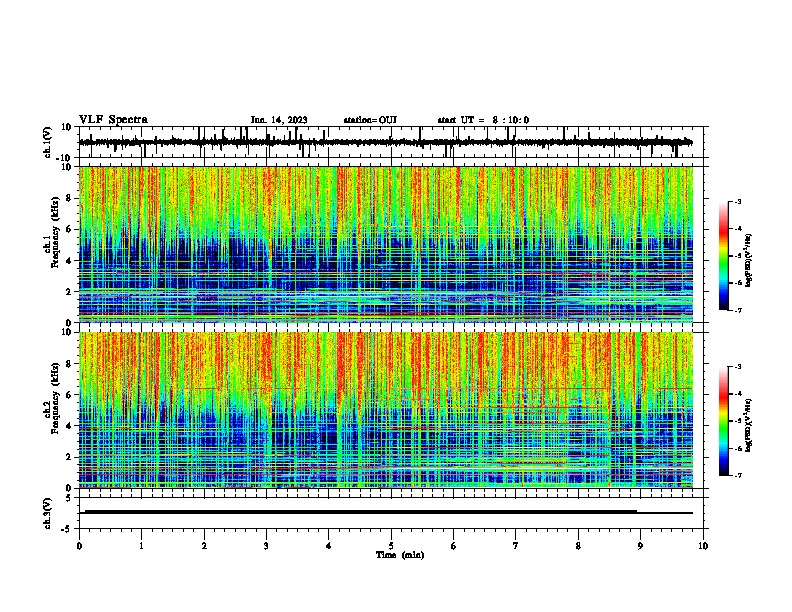The image size is (792, 612).
Task: Click the ch.2 PSD color scale bar
Action: tap(723, 421)
